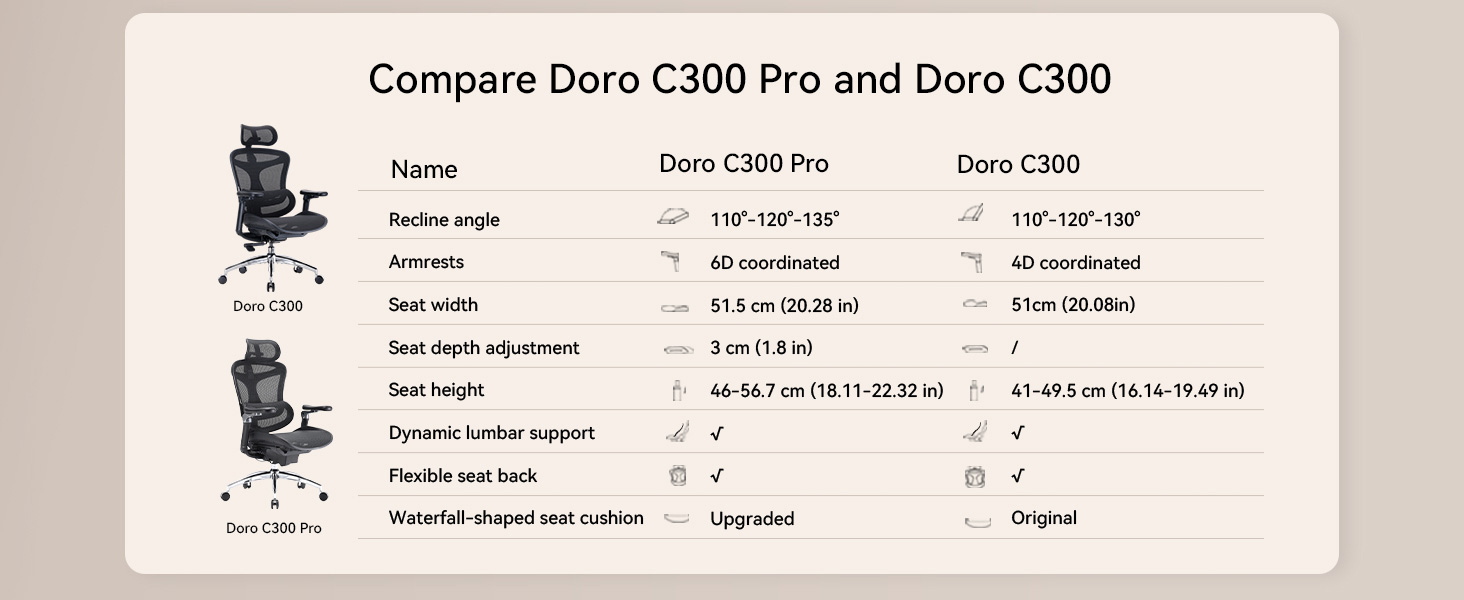Click the Doro C300 recline angle icon
The width and height of the screenshot is (1464, 600).
click(x=971, y=214)
